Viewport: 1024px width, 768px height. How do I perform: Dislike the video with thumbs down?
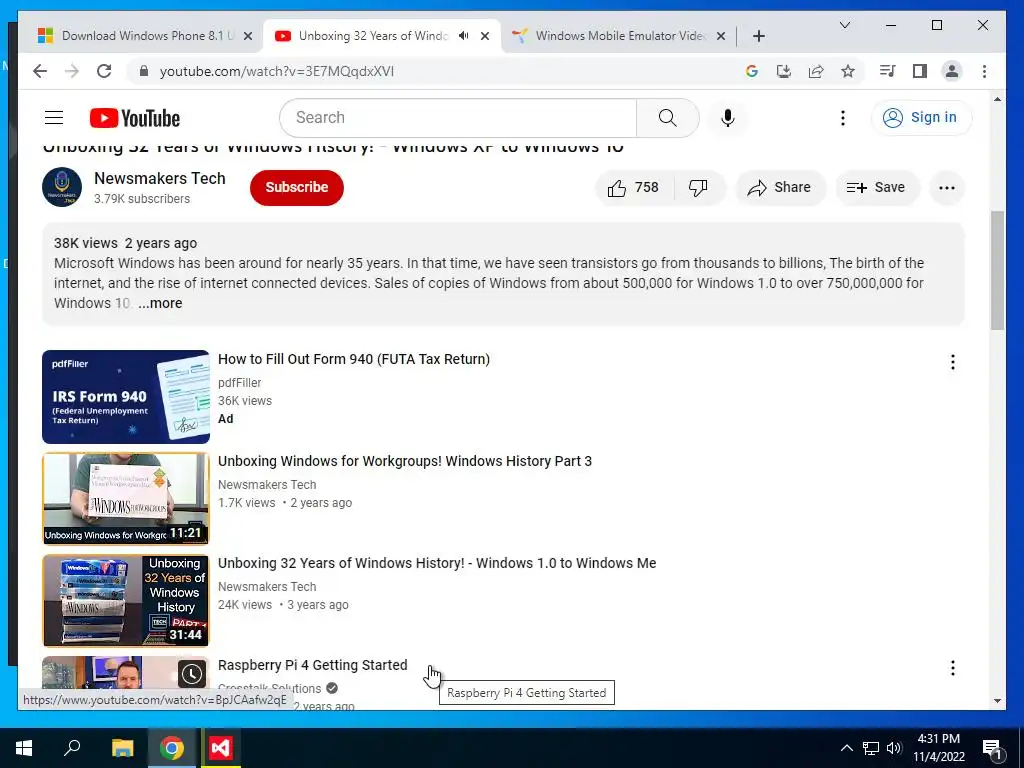[x=698, y=187]
